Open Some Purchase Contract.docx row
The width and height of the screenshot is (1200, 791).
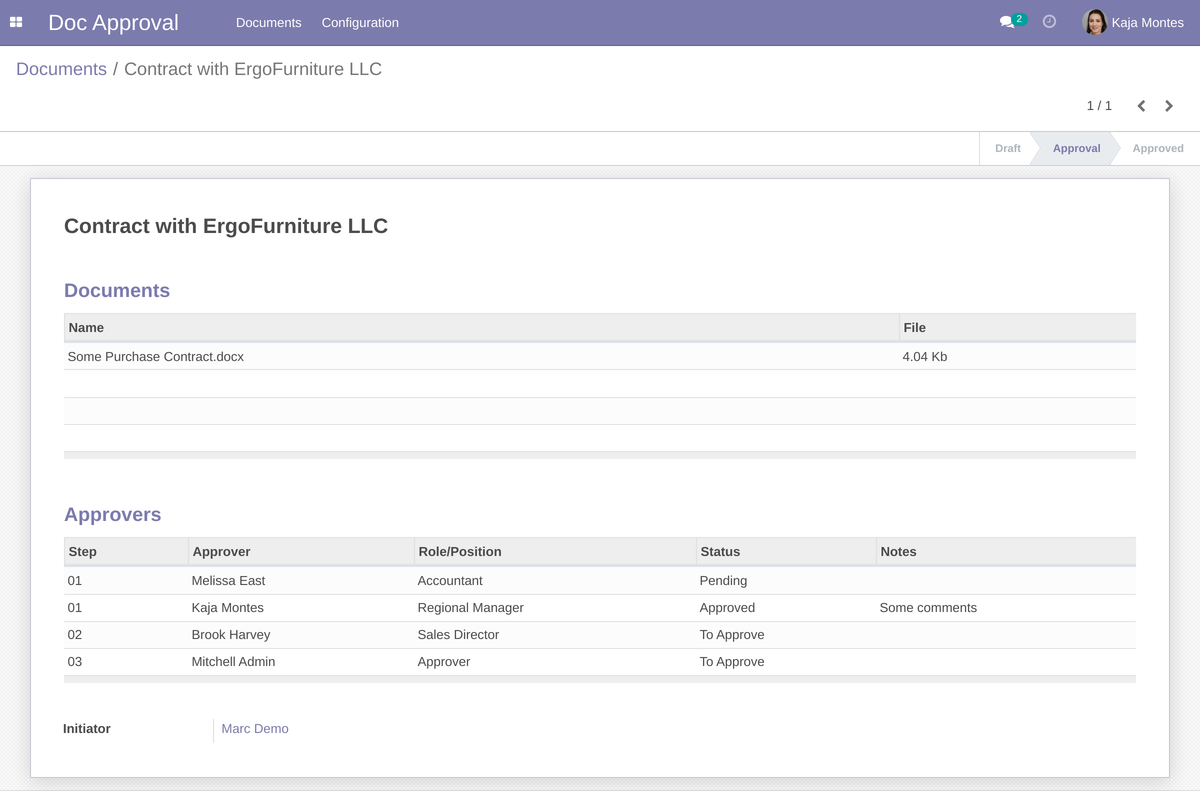tap(156, 356)
